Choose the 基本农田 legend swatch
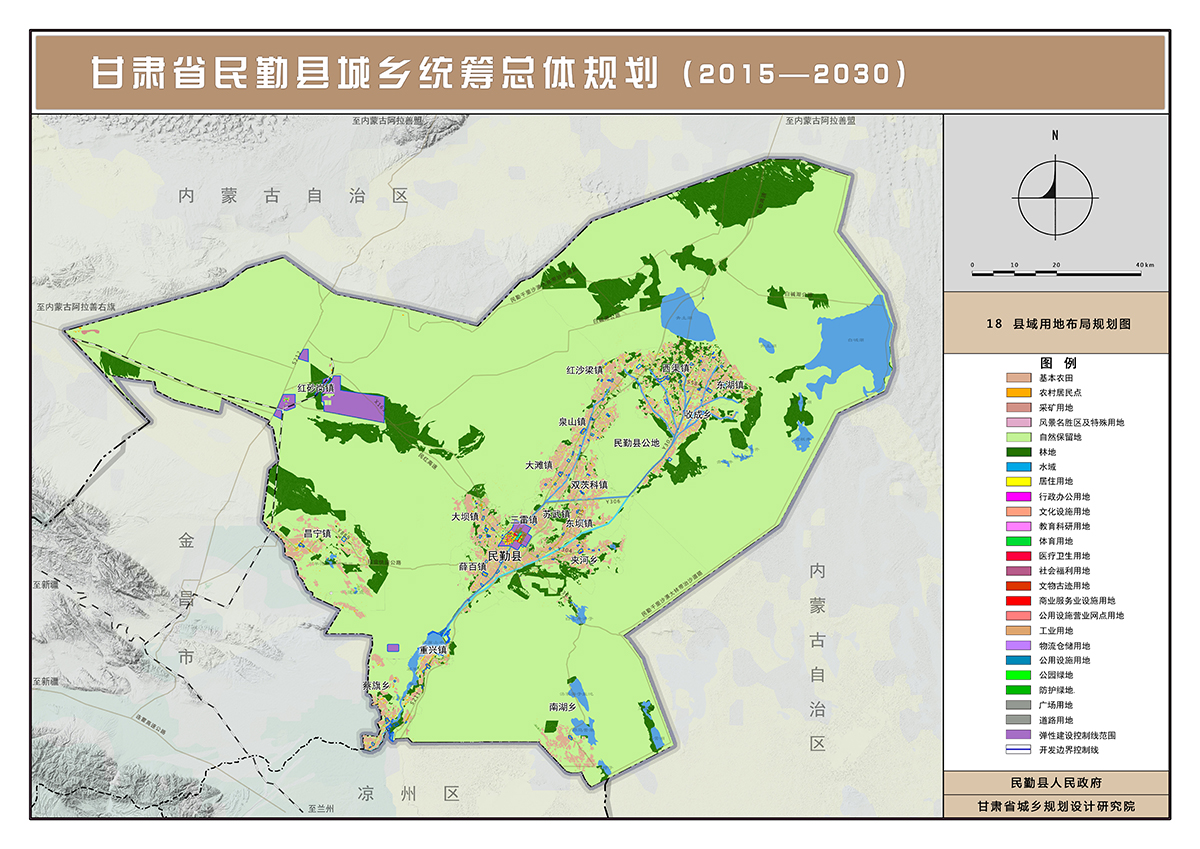The width and height of the screenshot is (1200, 849). pyautogui.click(x=1019, y=378)
